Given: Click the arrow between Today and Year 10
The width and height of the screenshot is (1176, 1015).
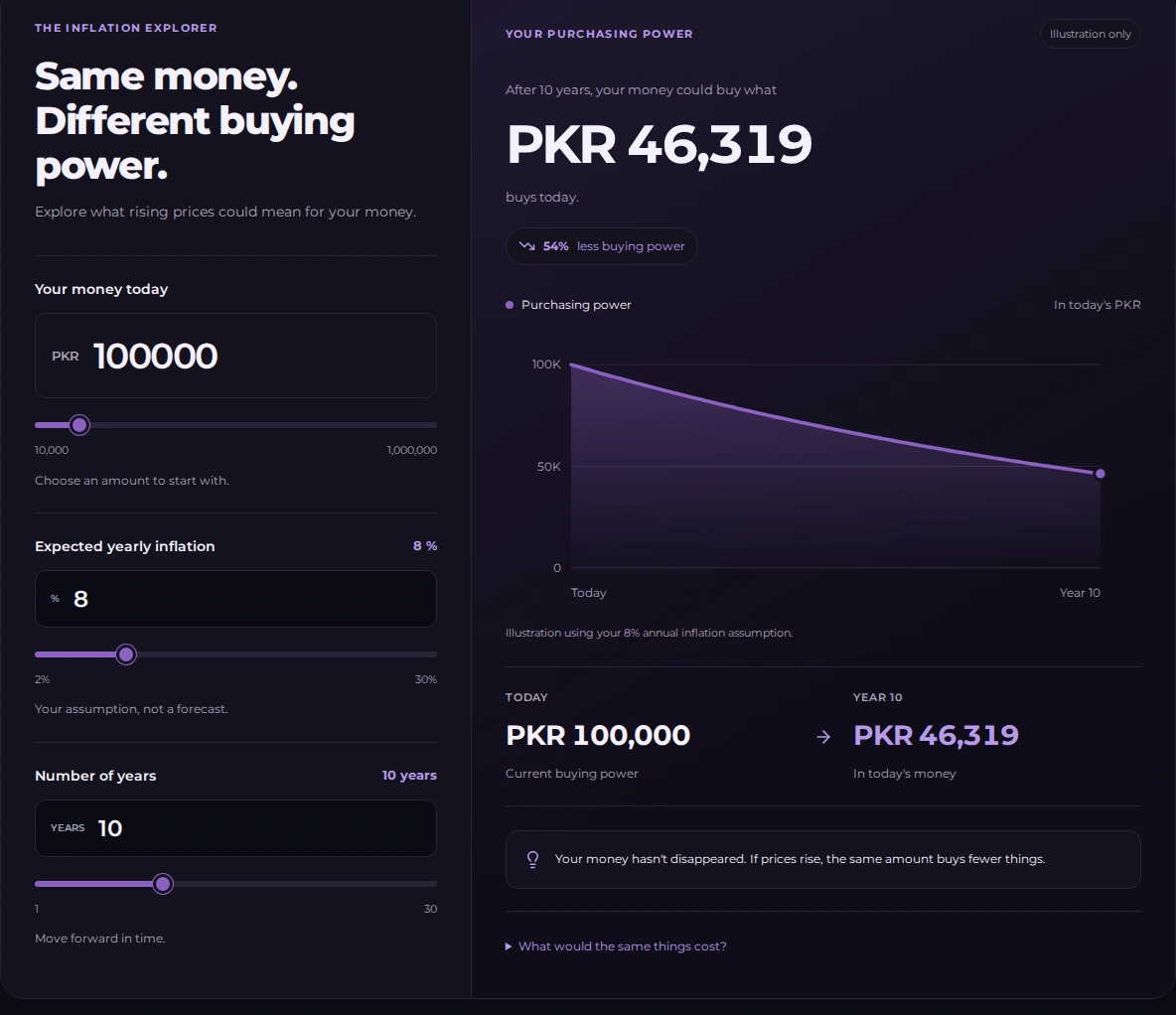Looking at the screenshot, I should coord(822,737).
